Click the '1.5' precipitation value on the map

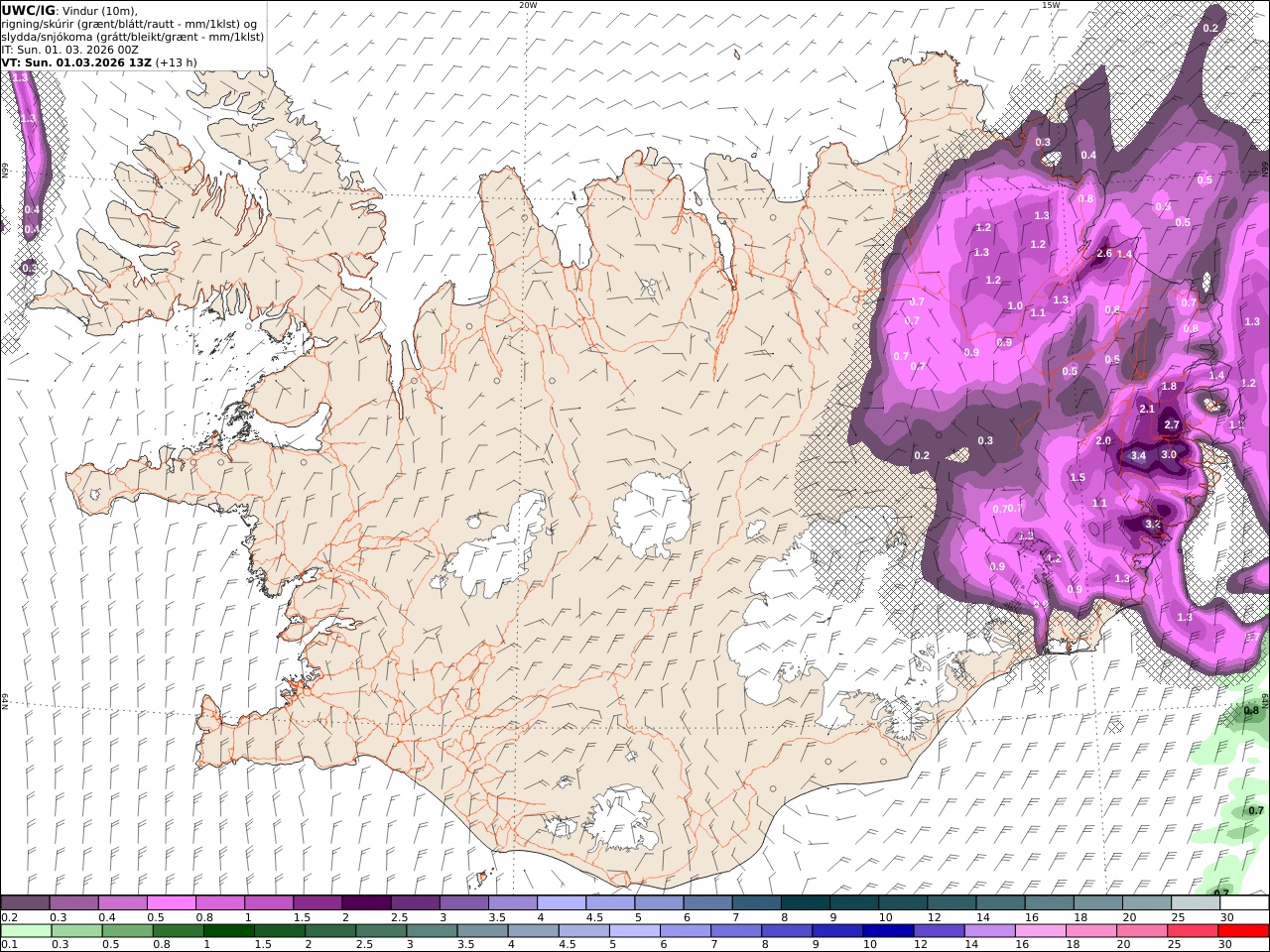point(1078,477)
